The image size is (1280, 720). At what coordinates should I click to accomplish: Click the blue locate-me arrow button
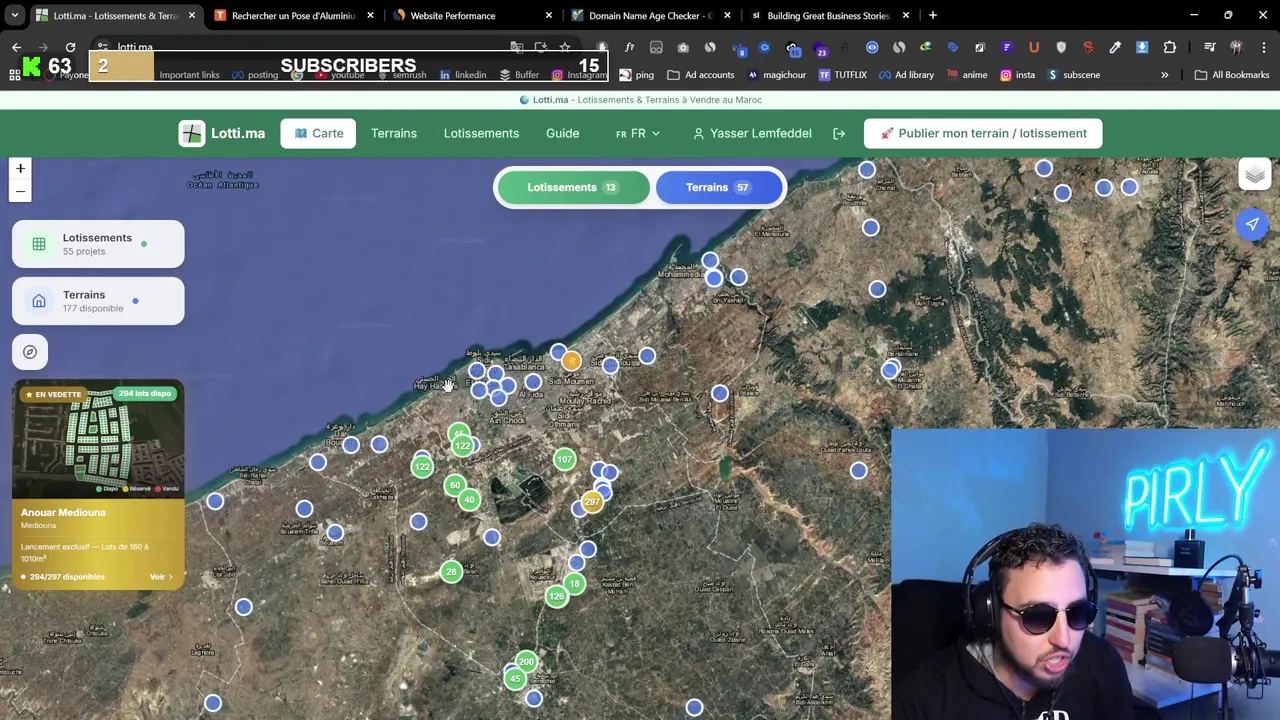tap(1252, 224)
